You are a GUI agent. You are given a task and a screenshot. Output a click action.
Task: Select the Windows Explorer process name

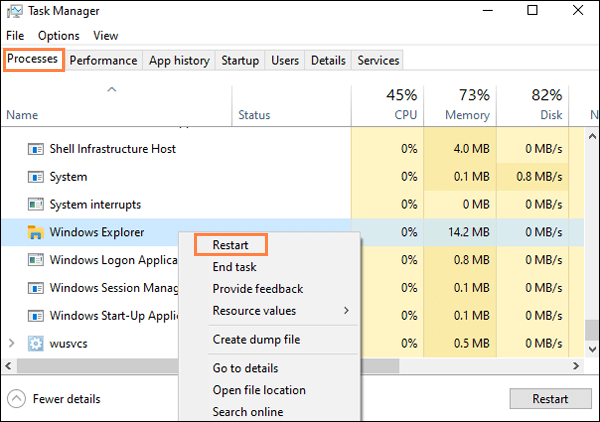(x=97, y=232)
